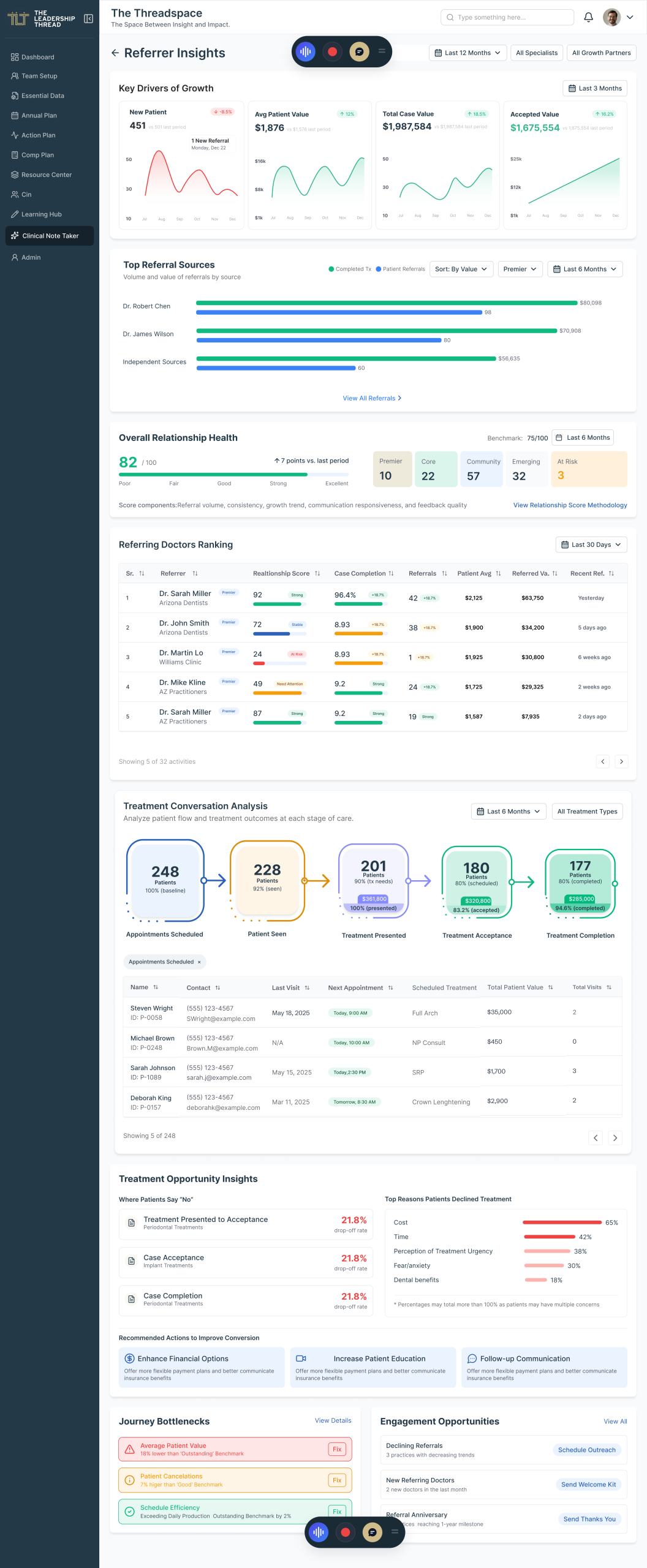Open Clinical Note Taker in sidebar
The width and height of the screenshot is (647, 1568).
pyautogui.click(x=50, y=236)
